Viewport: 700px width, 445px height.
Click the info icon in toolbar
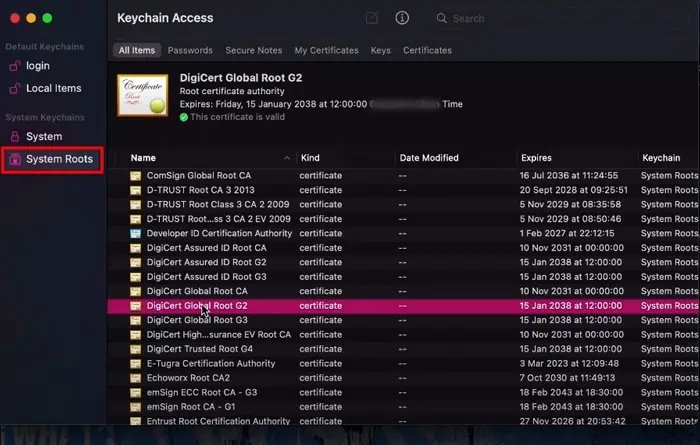click(402, 18)
